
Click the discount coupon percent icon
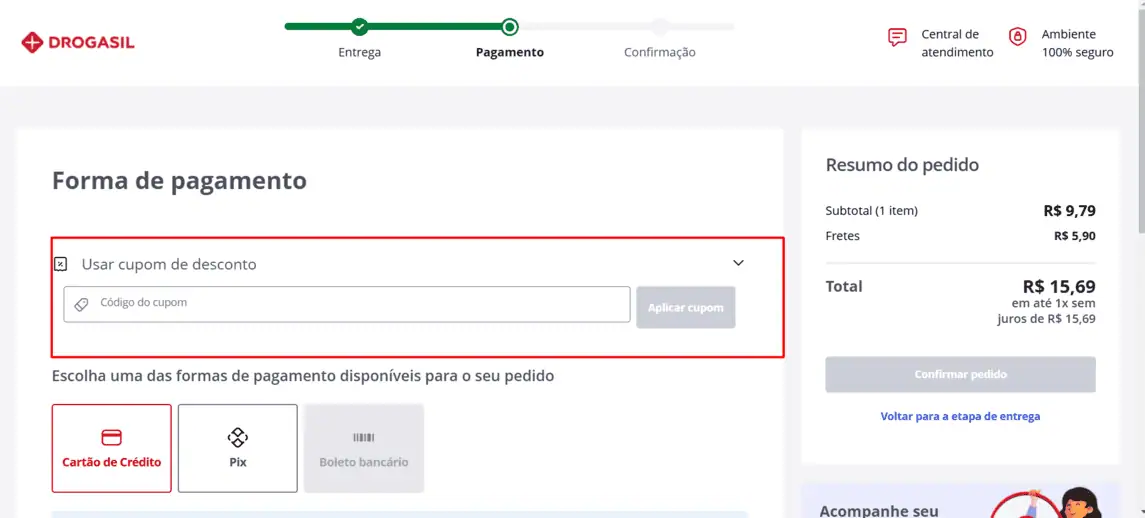click(61, 264)
